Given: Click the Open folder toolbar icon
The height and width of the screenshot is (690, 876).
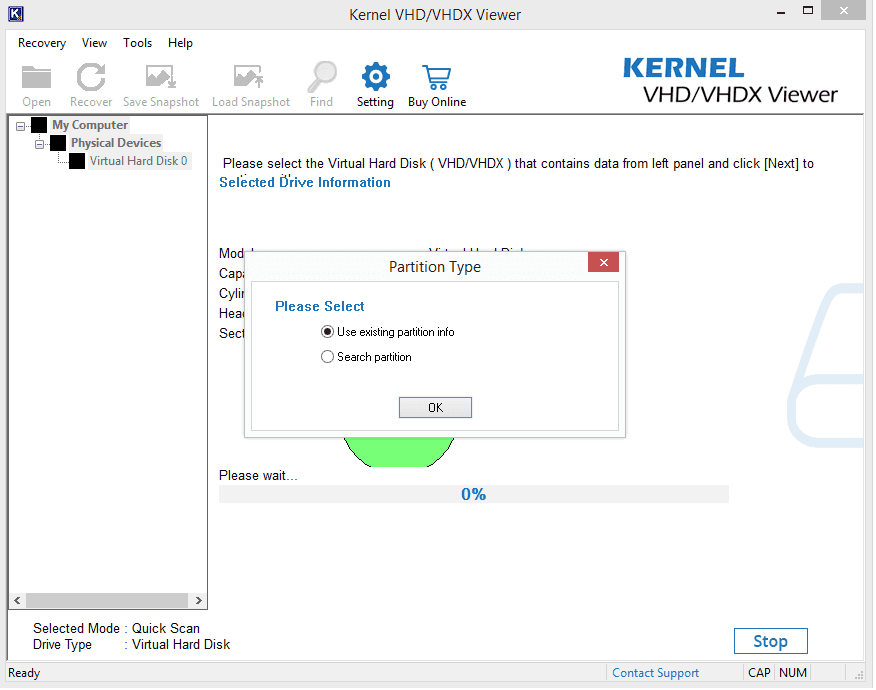Looking at the screenshot, I should pyautogui.click(x=37, y=77).
